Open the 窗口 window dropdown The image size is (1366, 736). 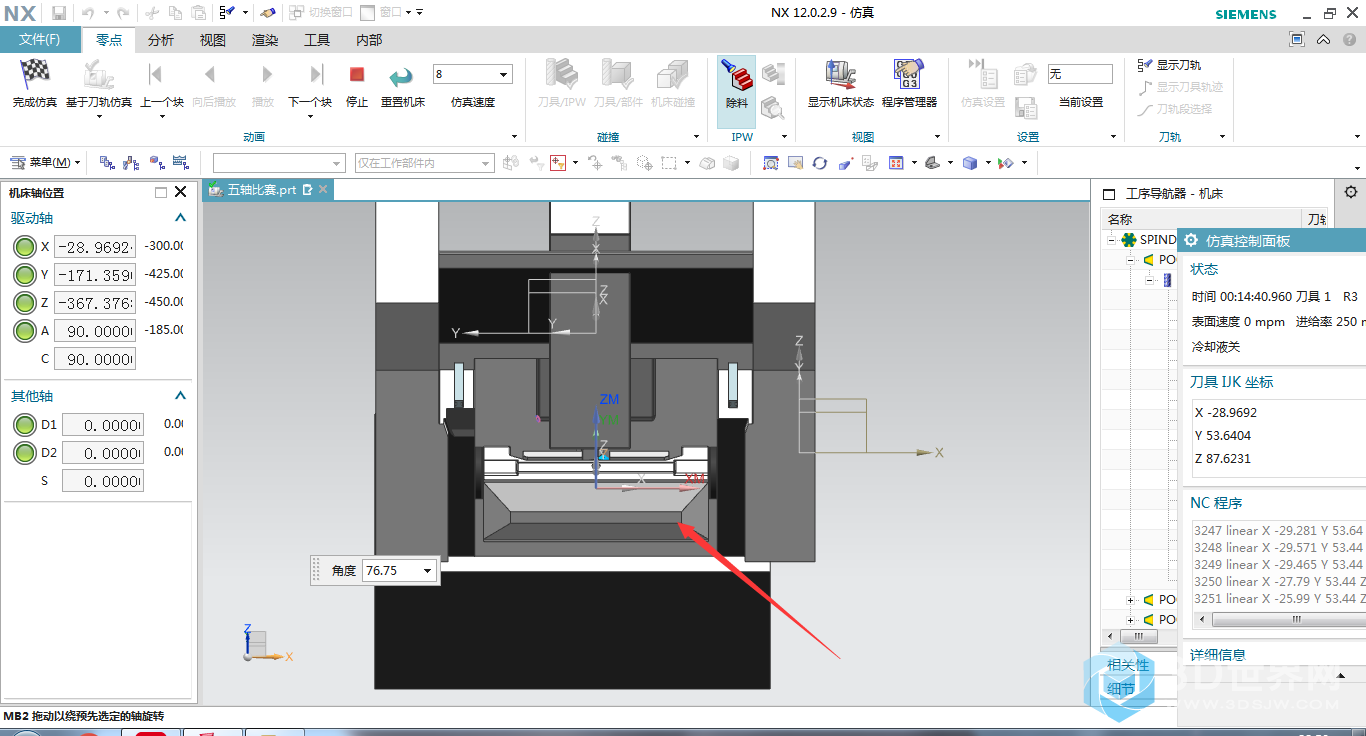click(x=390, y=12)
